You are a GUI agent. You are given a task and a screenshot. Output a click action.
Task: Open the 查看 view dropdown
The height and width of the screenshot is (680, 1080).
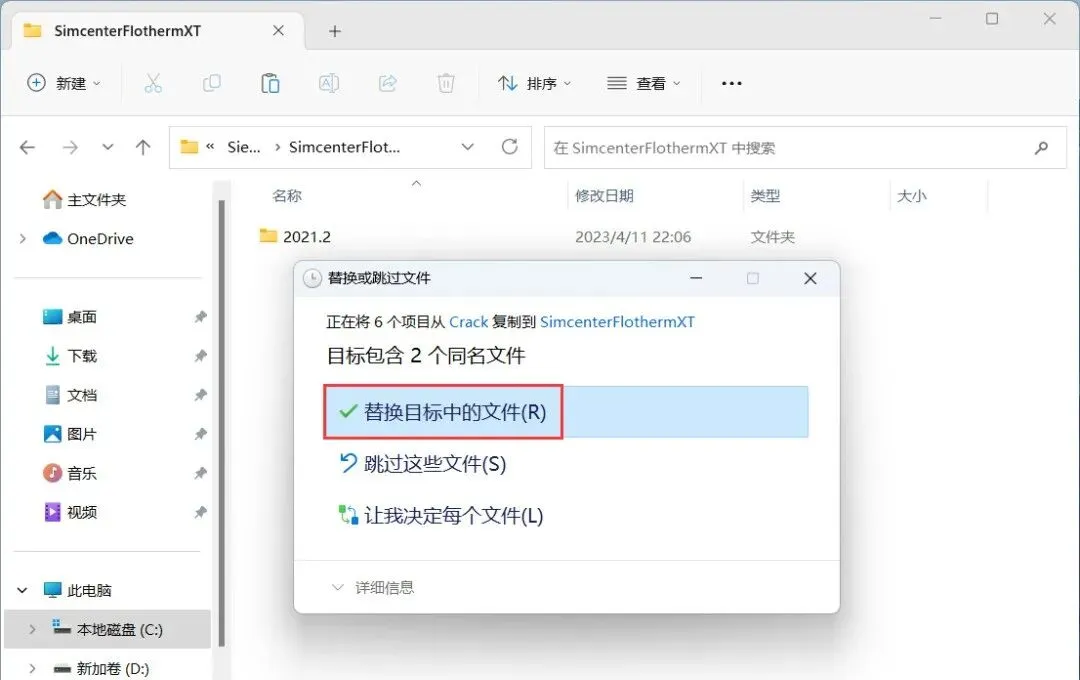644,83
